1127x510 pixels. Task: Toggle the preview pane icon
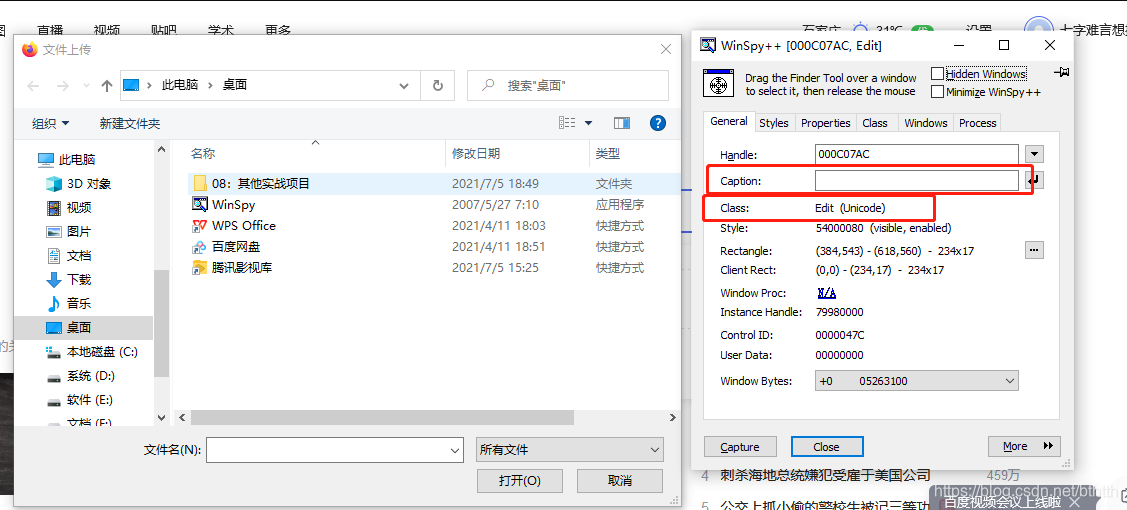pyautogui.click(x=622, y=123)
